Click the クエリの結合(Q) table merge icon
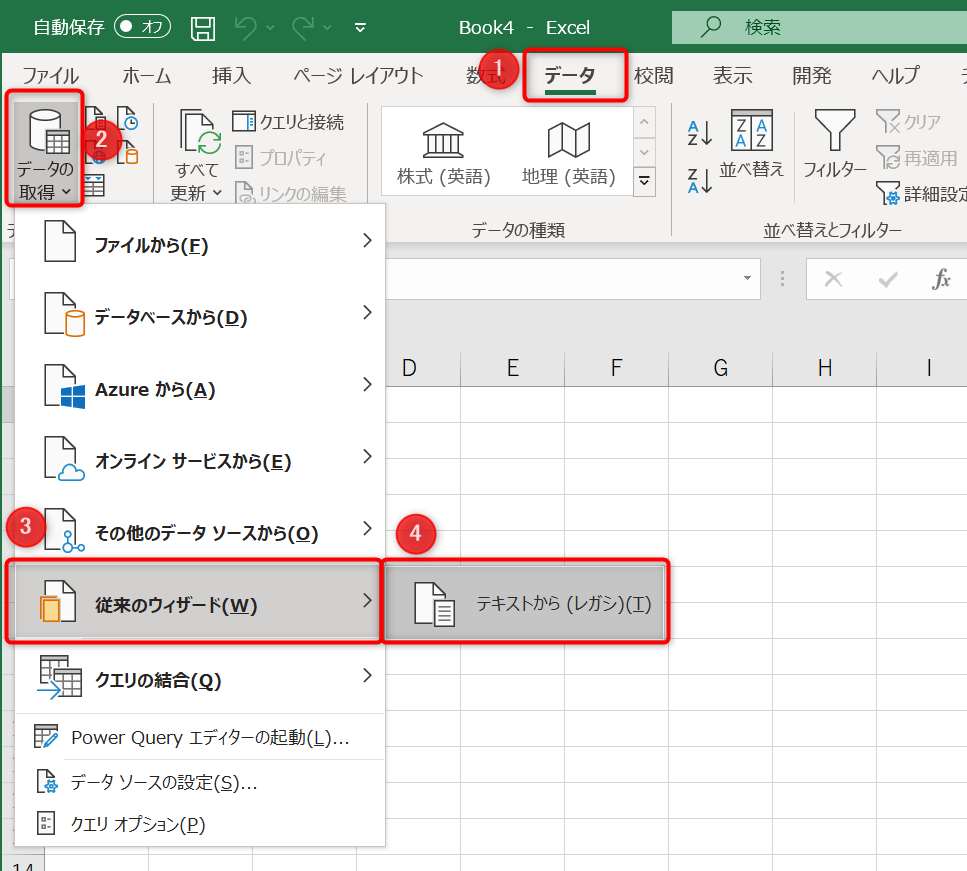Viewport: 967px width, 871px height. tap(60, 677)
